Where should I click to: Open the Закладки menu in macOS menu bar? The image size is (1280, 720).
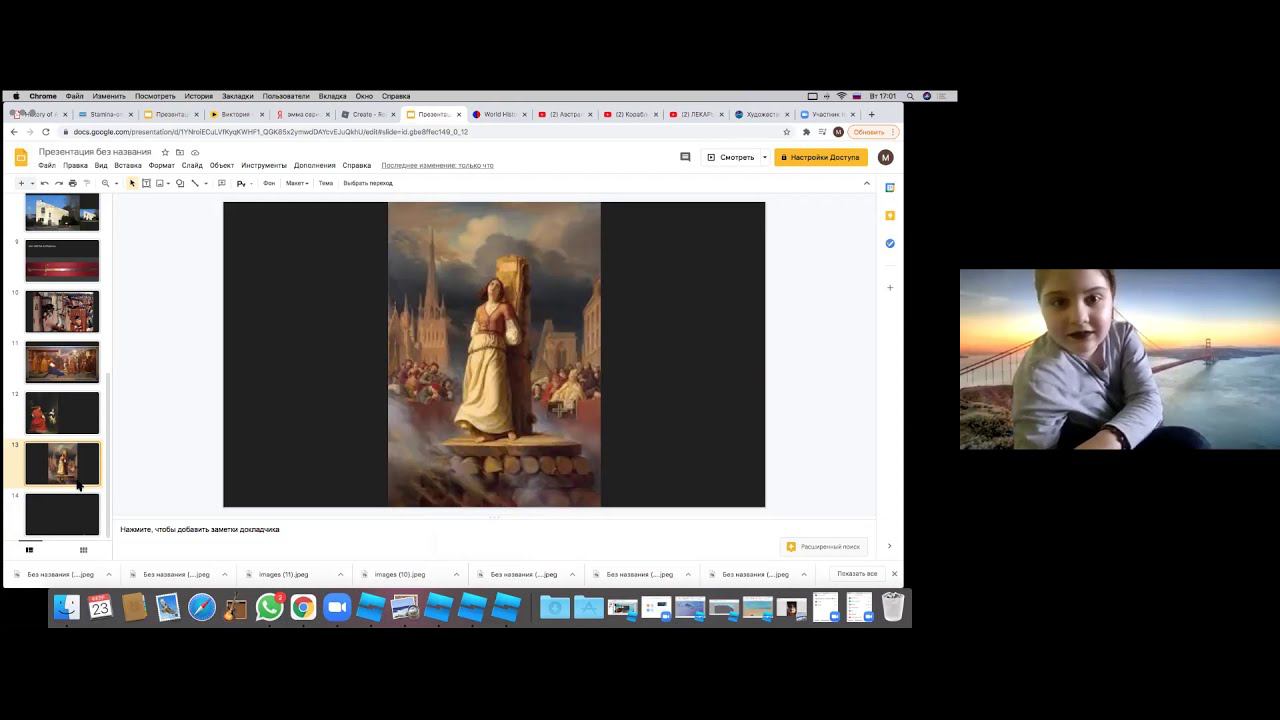238,96
